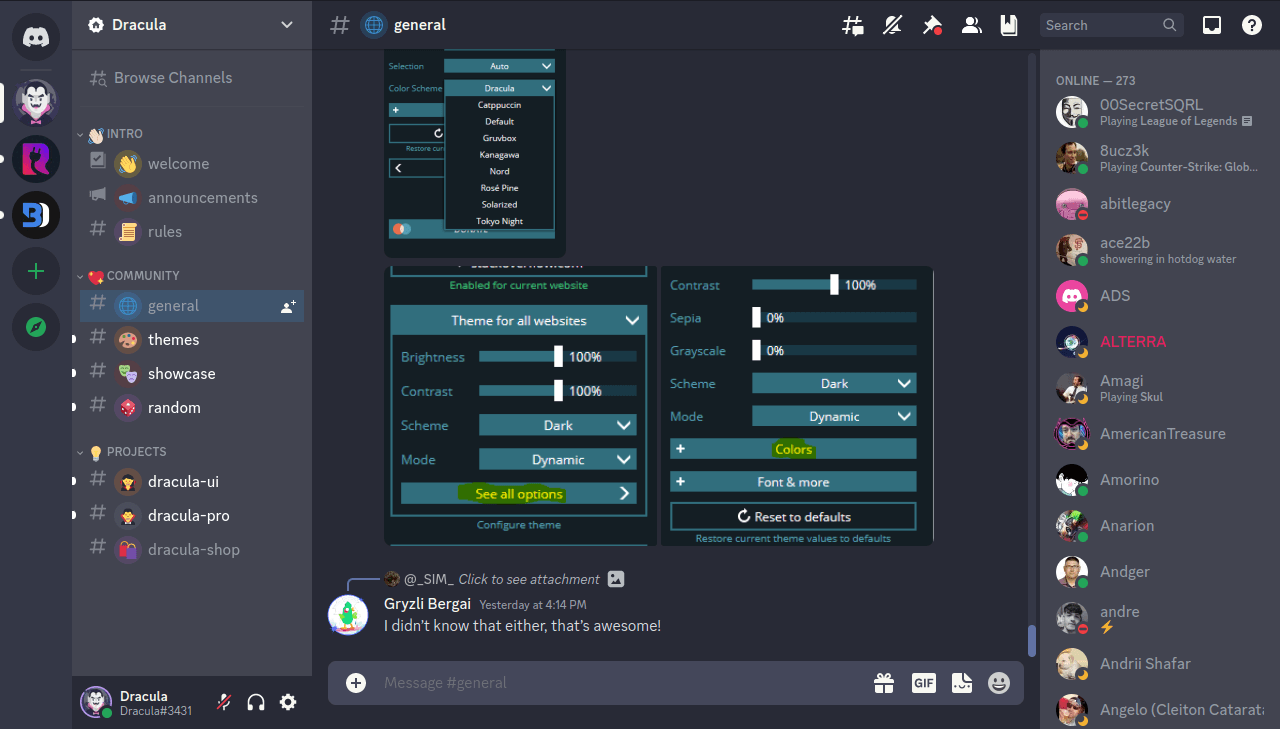Hide the member list
1280x729 pixels.
pos(971,25)
